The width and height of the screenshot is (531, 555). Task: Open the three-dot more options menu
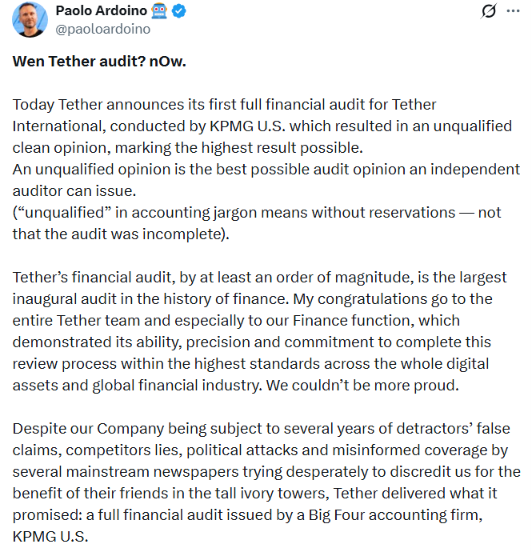pos(513,11)
